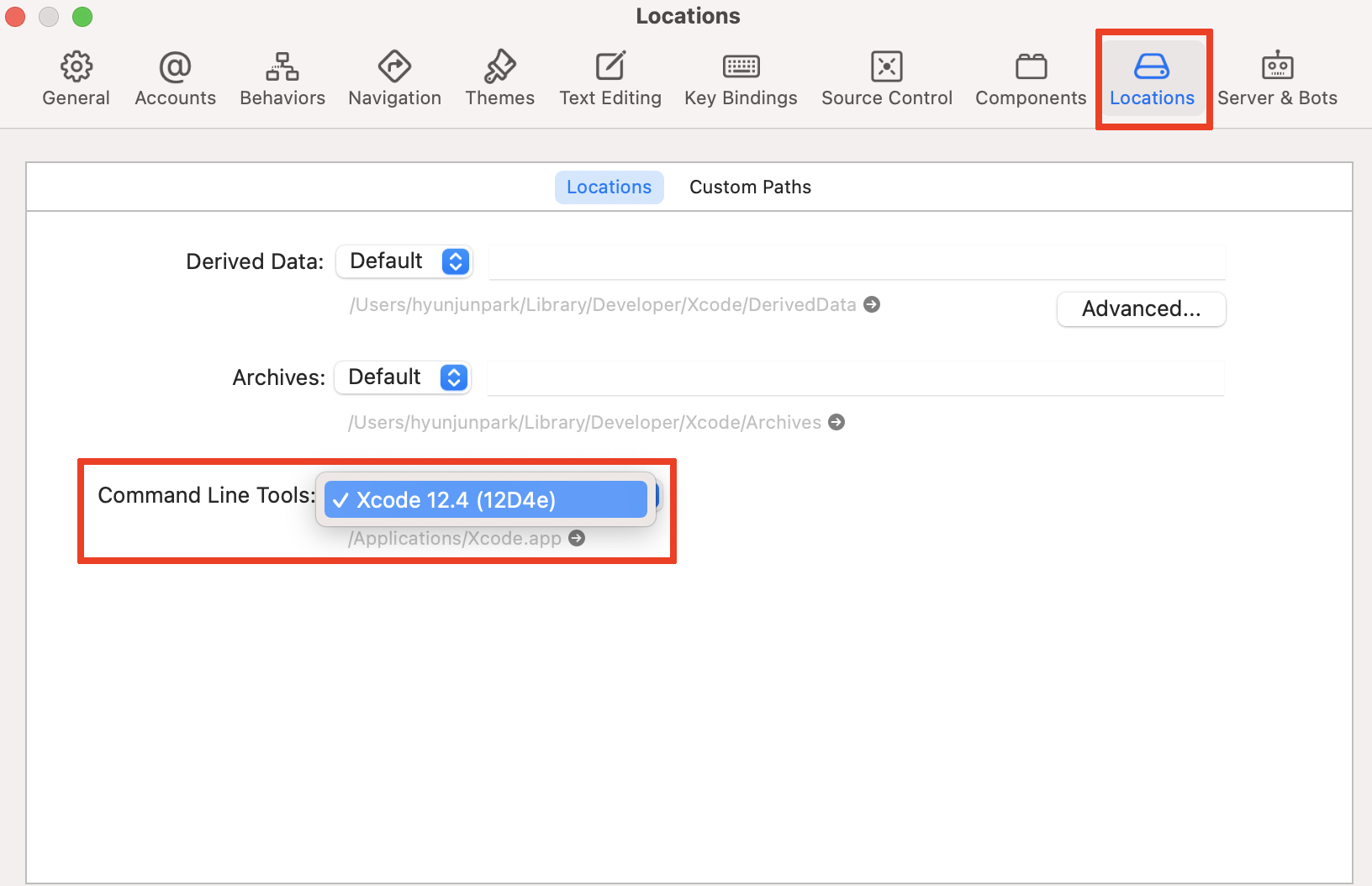The height and width of the screenshot is (886, 1372).
Task: Open the Themes preferences pane
Action: click(x=499, y=79)
